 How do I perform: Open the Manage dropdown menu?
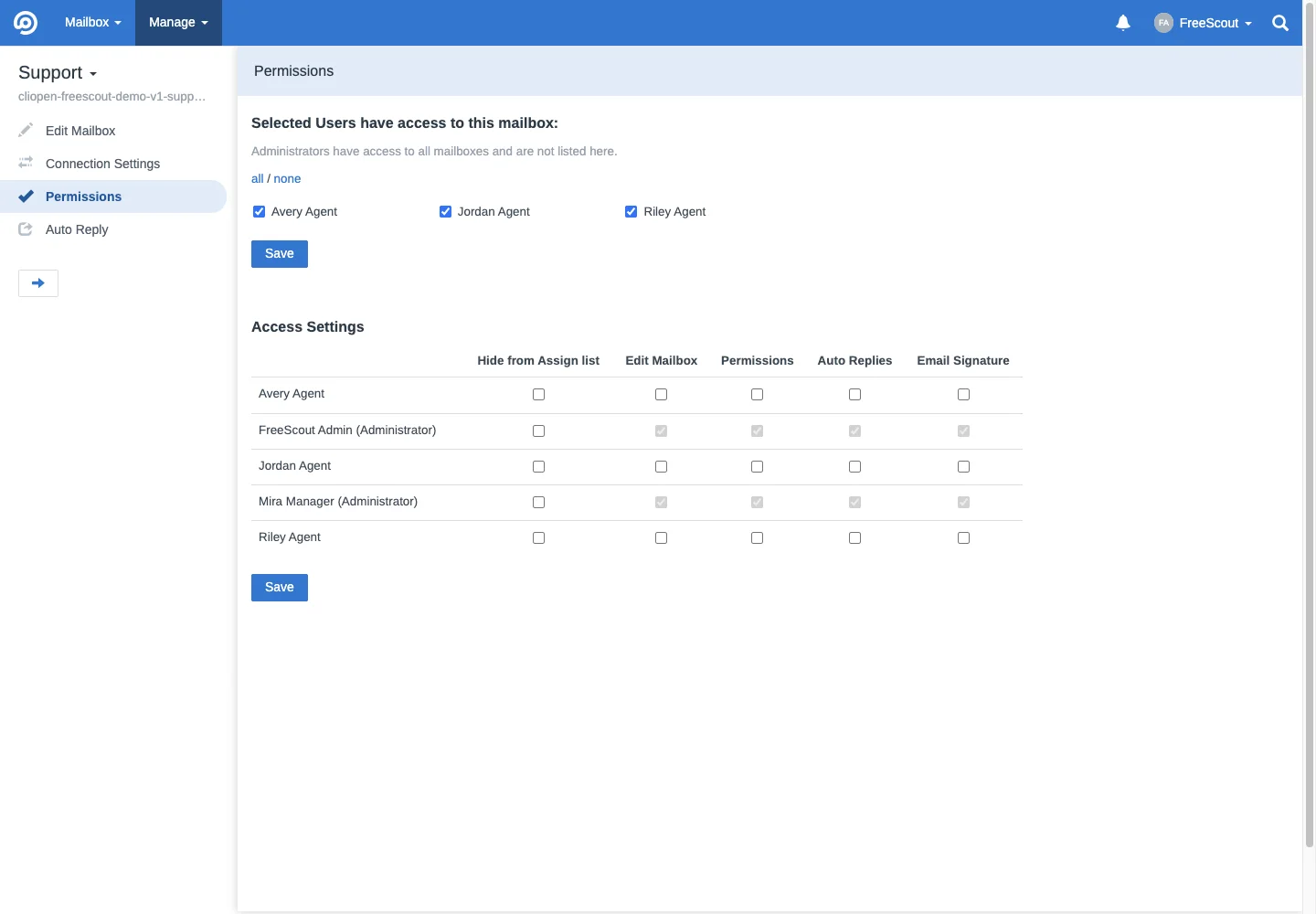click(x=178, y=23)
